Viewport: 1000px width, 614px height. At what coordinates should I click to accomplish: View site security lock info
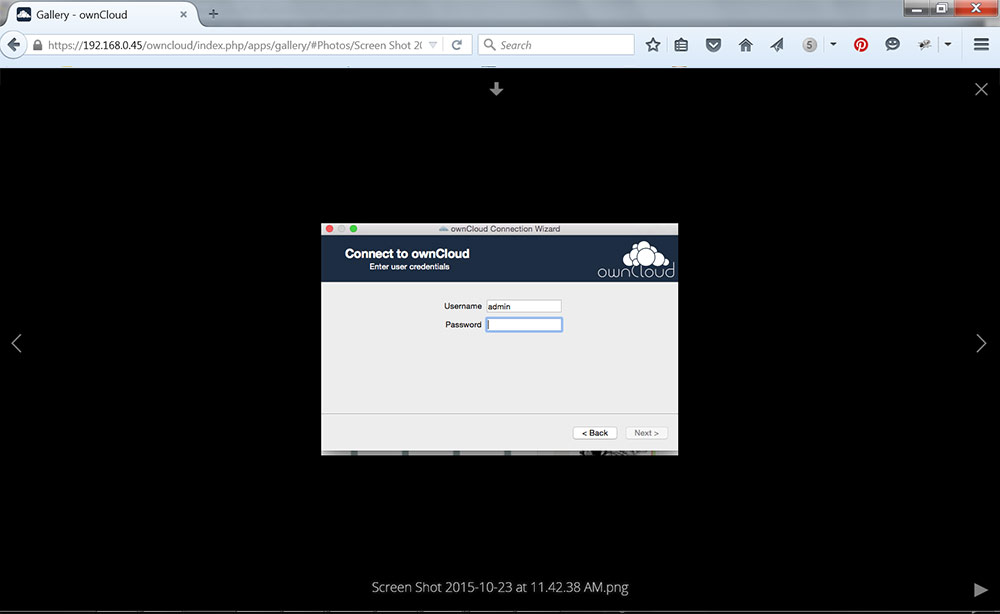38,45
